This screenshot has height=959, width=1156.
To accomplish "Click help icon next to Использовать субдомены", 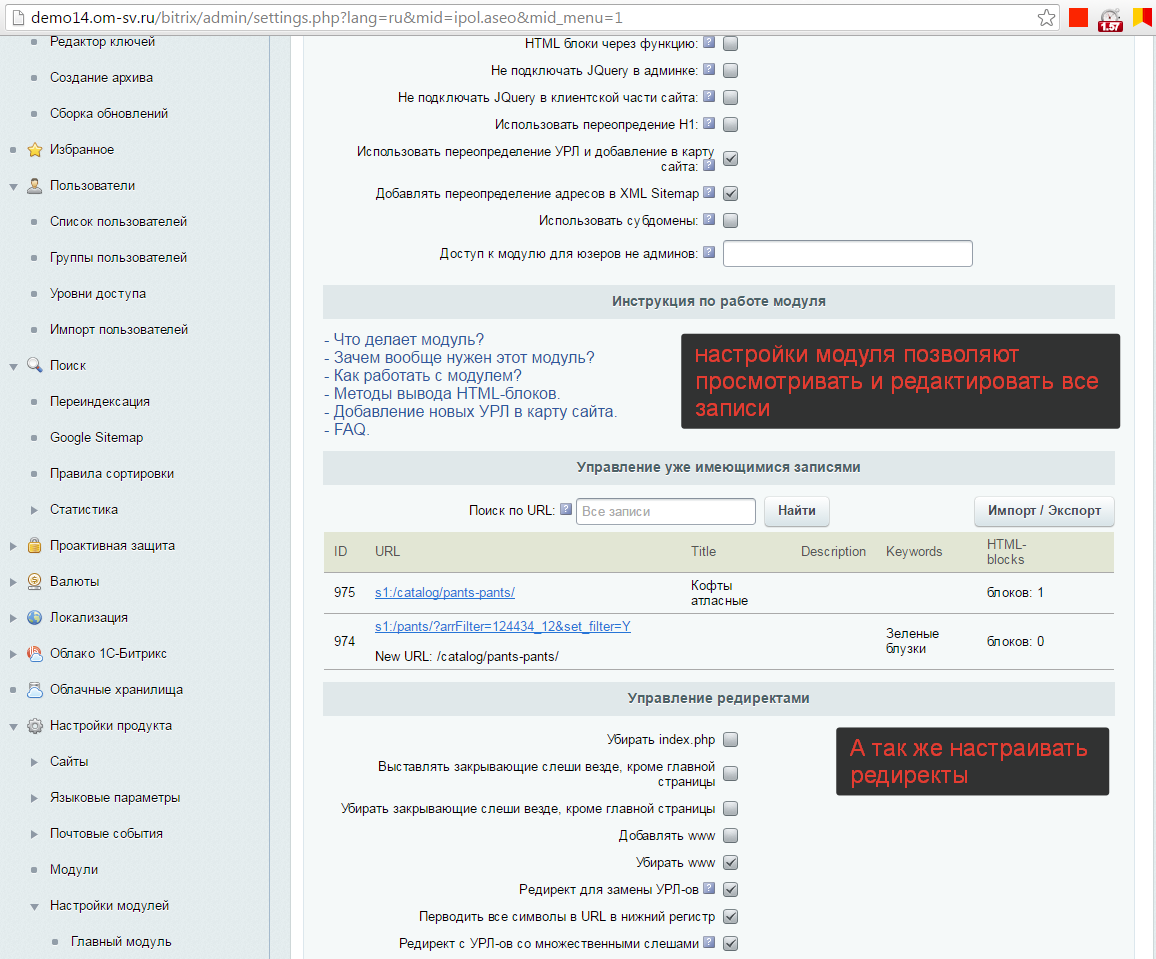I will click(709, 220).
